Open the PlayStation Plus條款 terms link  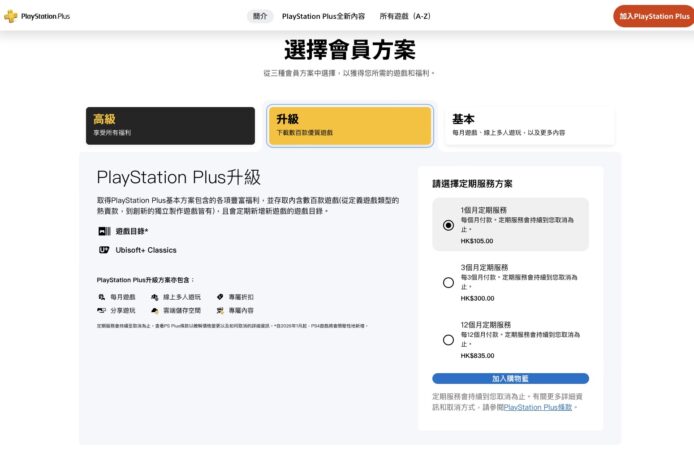pos(538,407)
